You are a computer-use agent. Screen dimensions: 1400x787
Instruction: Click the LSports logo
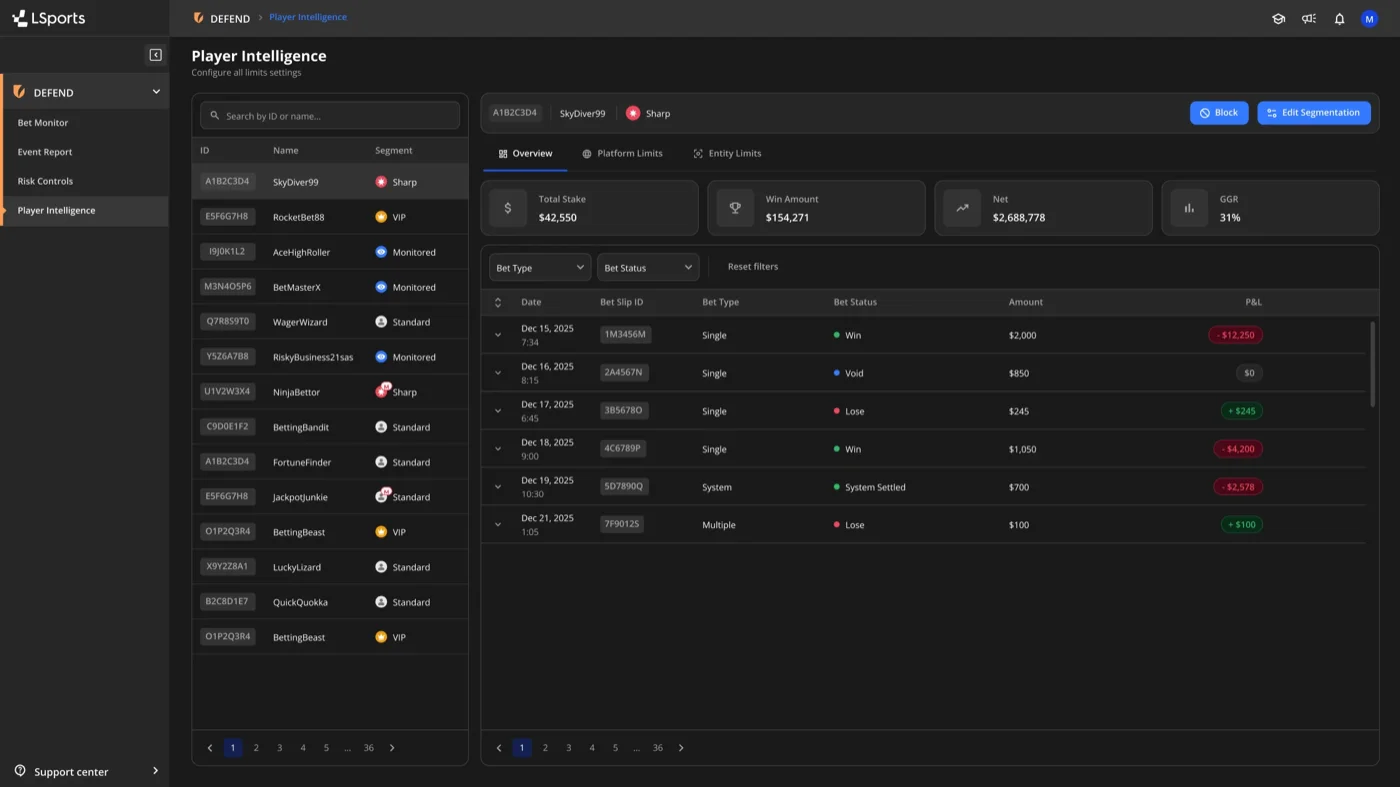pos(48,18)
